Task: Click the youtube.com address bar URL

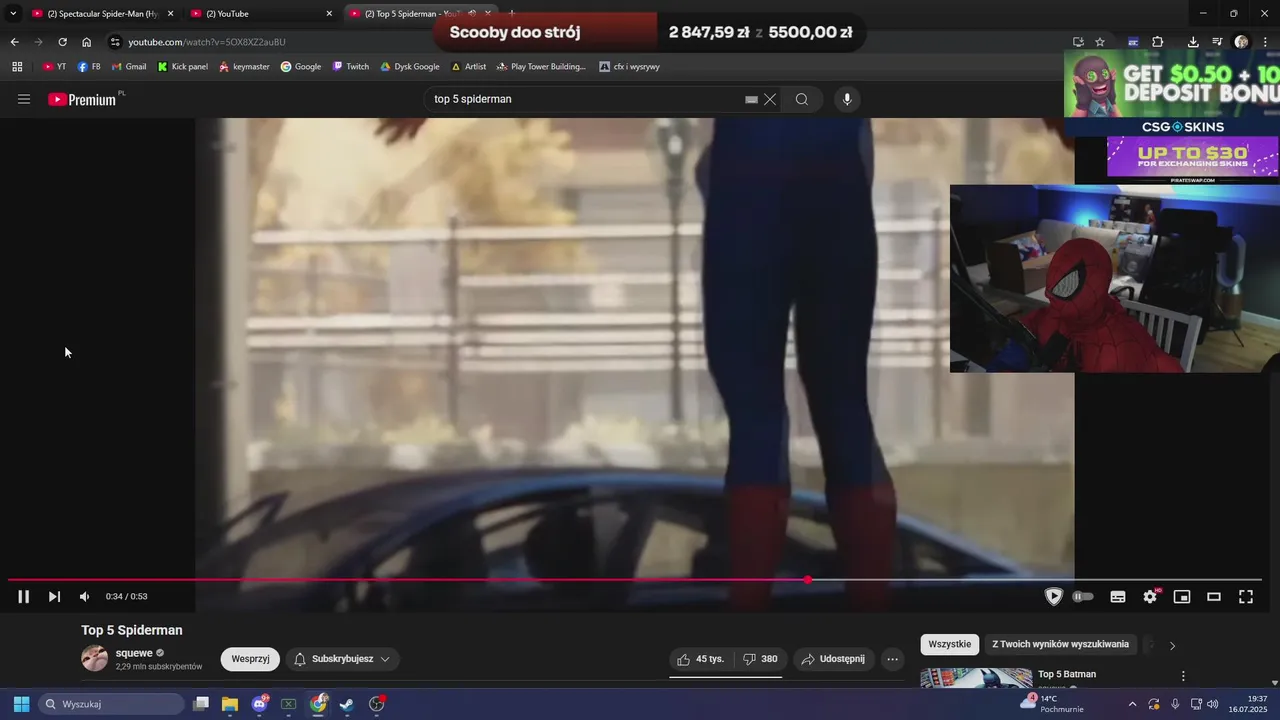Action: [x=207, y=42]
